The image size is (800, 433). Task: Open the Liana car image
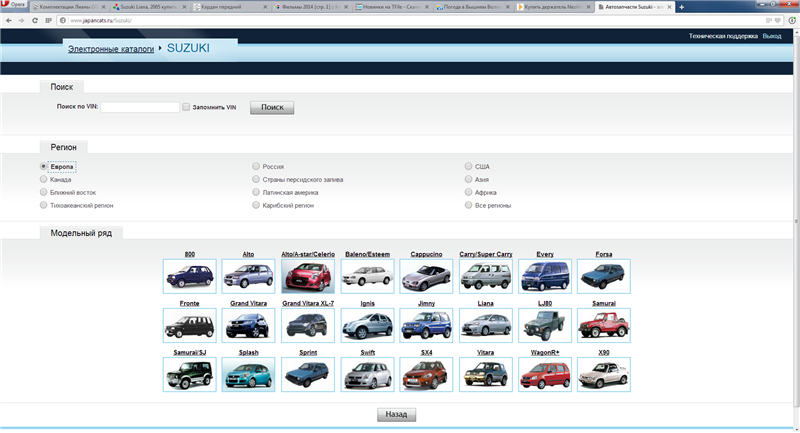coord(486,325)
